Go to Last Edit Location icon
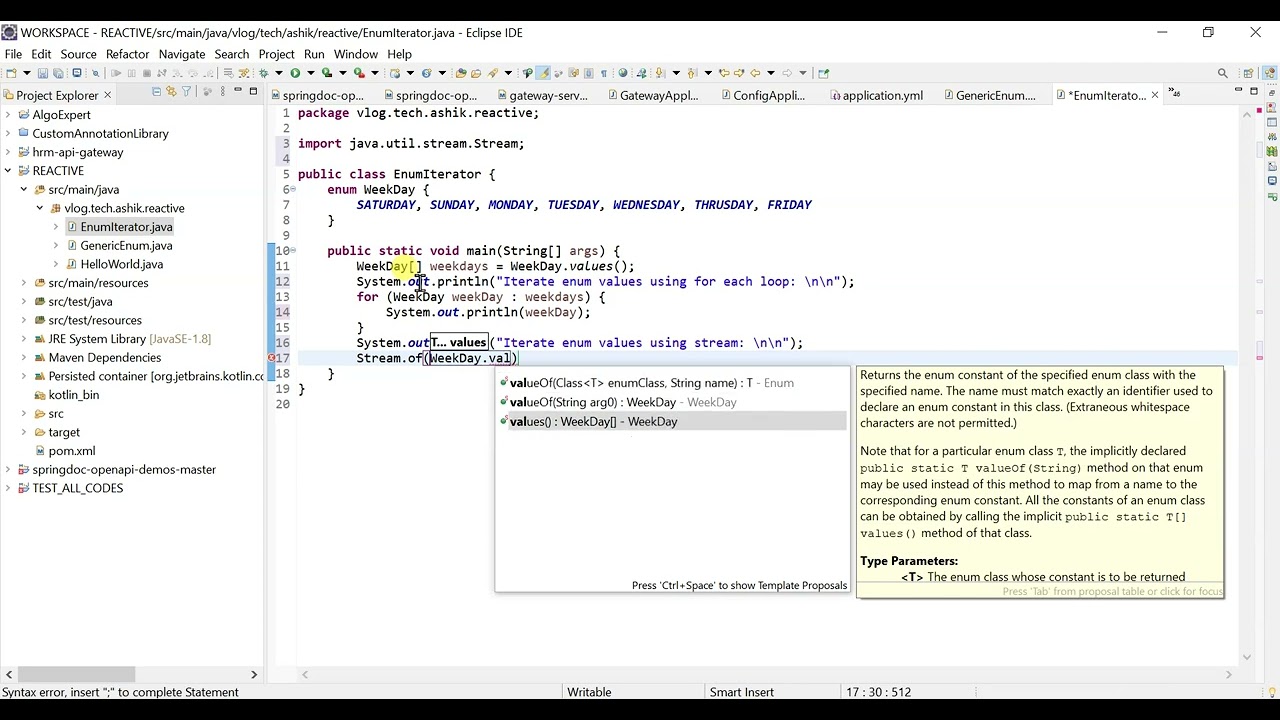This screenshot has height=720, width=1280. click(724, 73)
